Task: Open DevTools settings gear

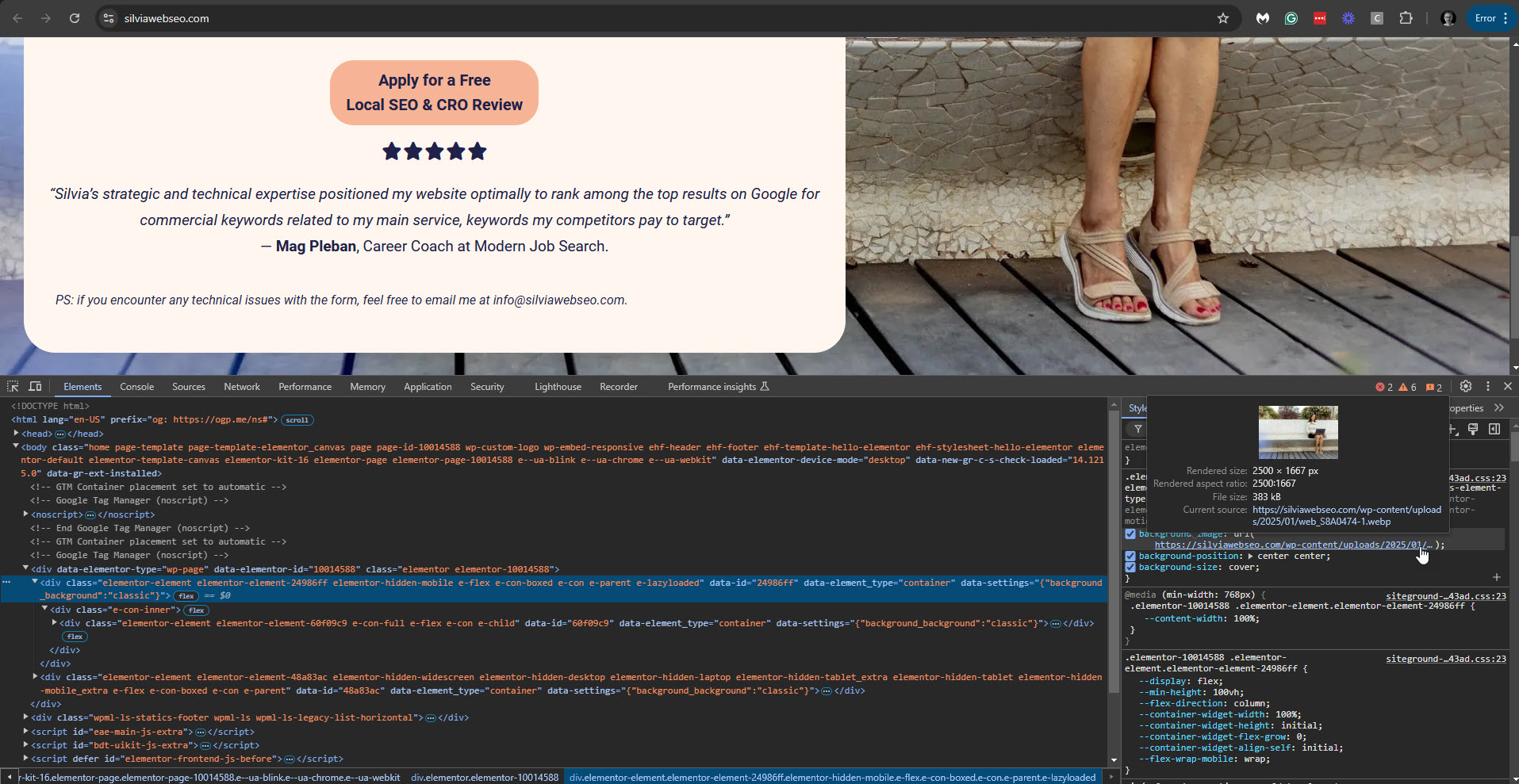Action: [1466, 386]
